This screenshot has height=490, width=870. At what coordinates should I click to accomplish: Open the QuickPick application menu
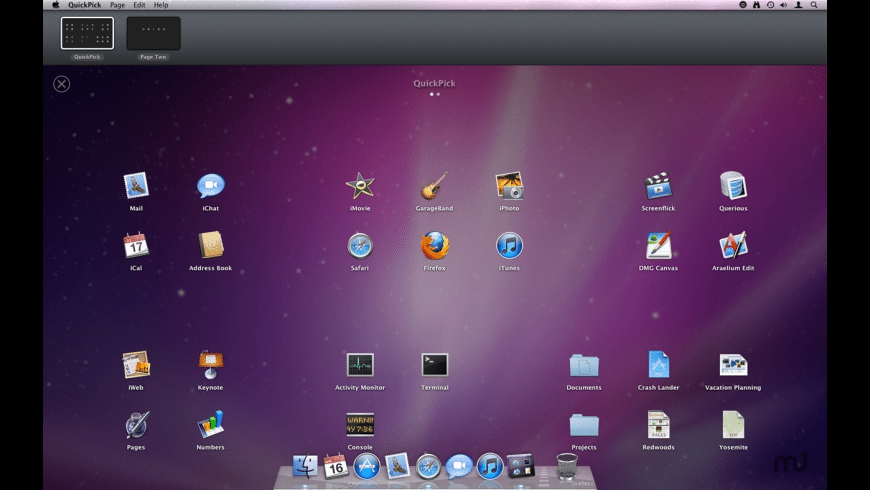pyautogui.click(x=84, y=5)
